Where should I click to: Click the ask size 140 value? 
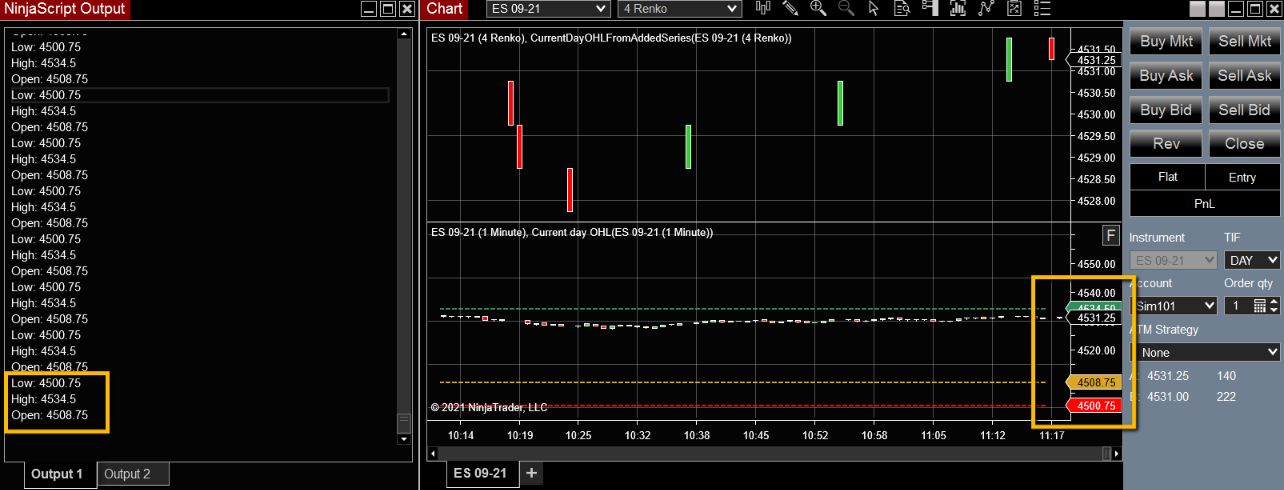pos(1227,376)
